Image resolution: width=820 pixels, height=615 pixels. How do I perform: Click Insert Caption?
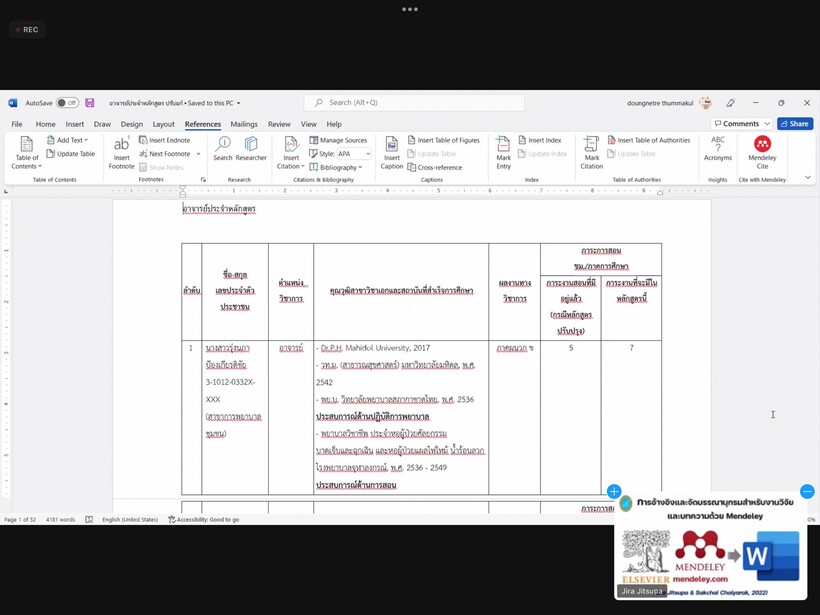(392, 152)
